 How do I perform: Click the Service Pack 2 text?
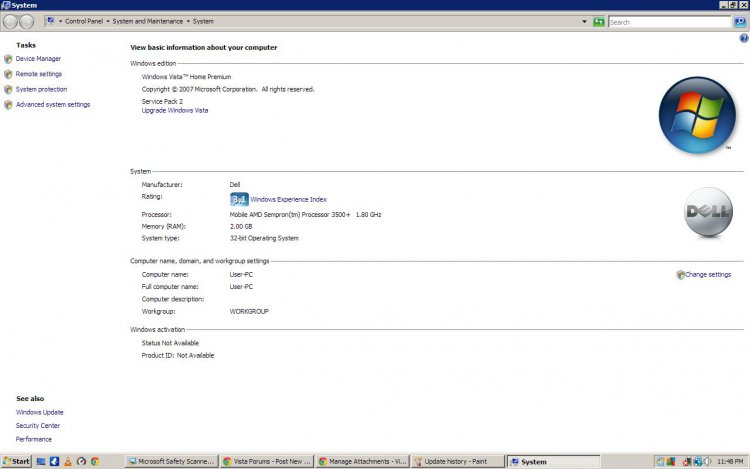162,101
